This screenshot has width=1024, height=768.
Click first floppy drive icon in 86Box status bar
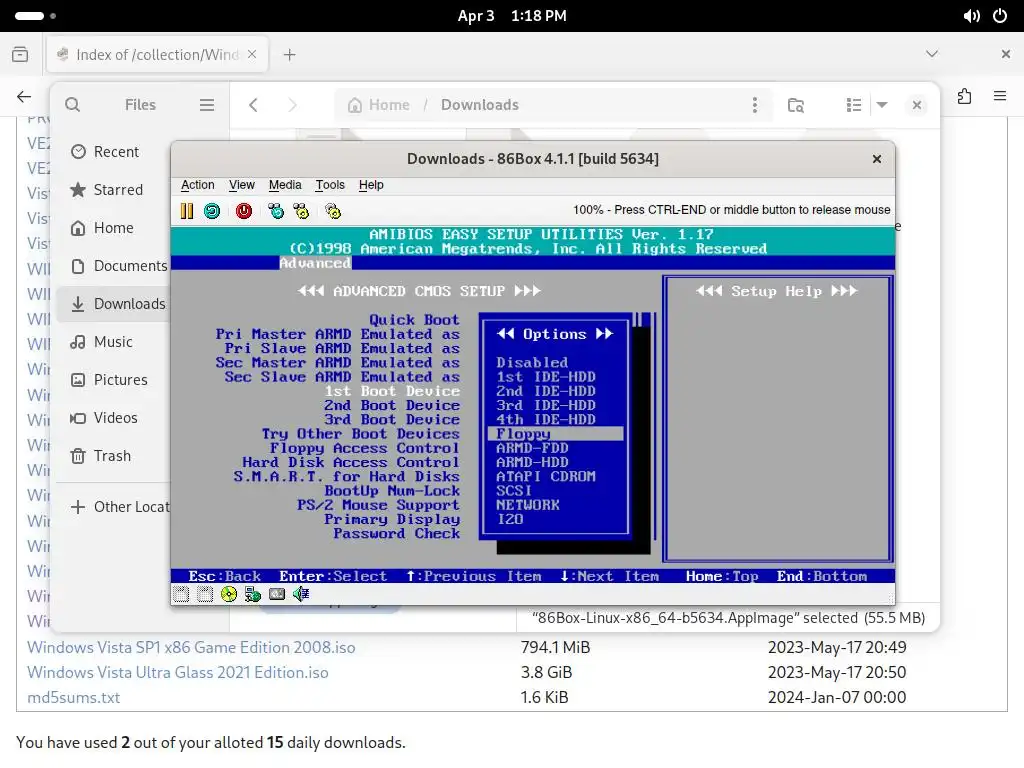click(181, 594)
